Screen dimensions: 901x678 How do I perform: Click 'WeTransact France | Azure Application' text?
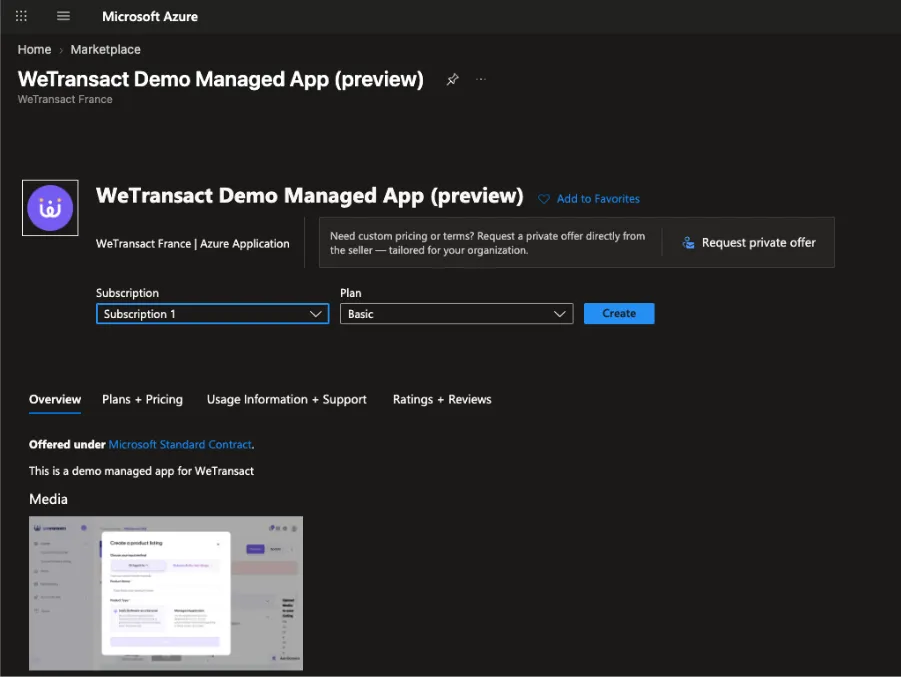tap(192, 244)
